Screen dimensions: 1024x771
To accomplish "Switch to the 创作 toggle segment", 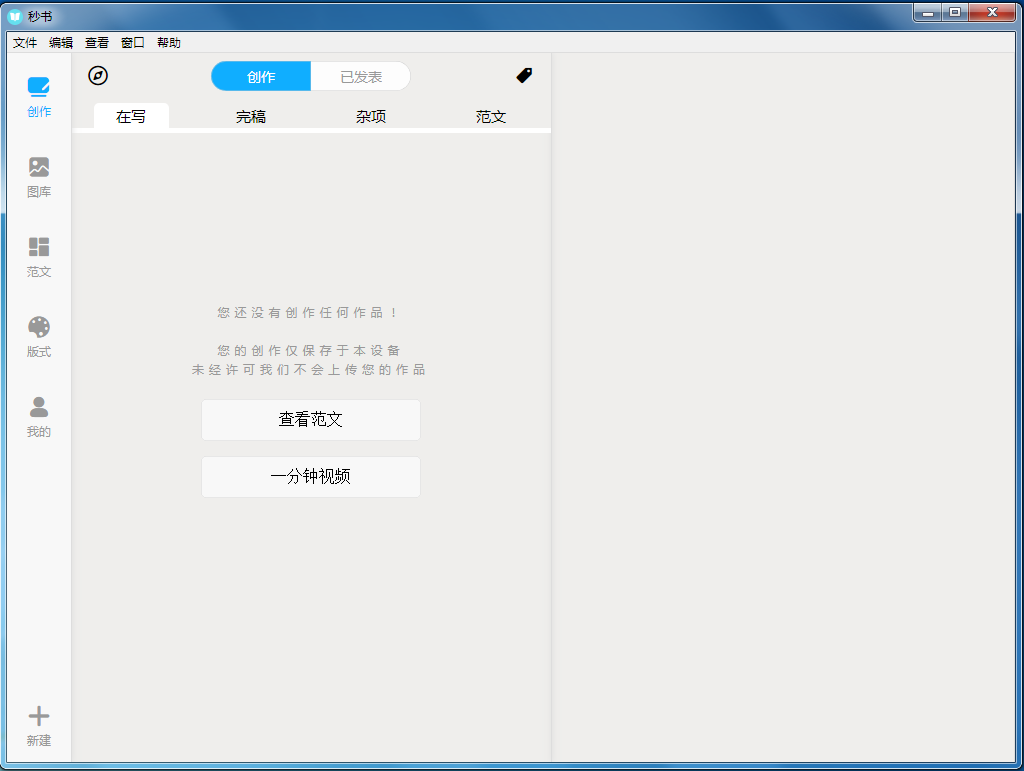I will pyautogui.click(x=261, y=76).
